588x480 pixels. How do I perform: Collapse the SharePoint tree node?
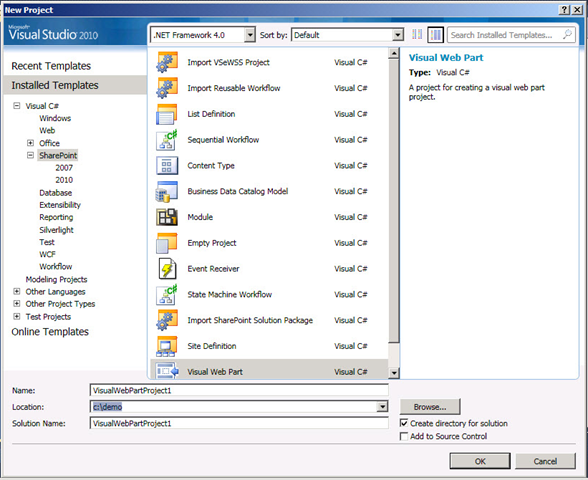tap(30, 155)
